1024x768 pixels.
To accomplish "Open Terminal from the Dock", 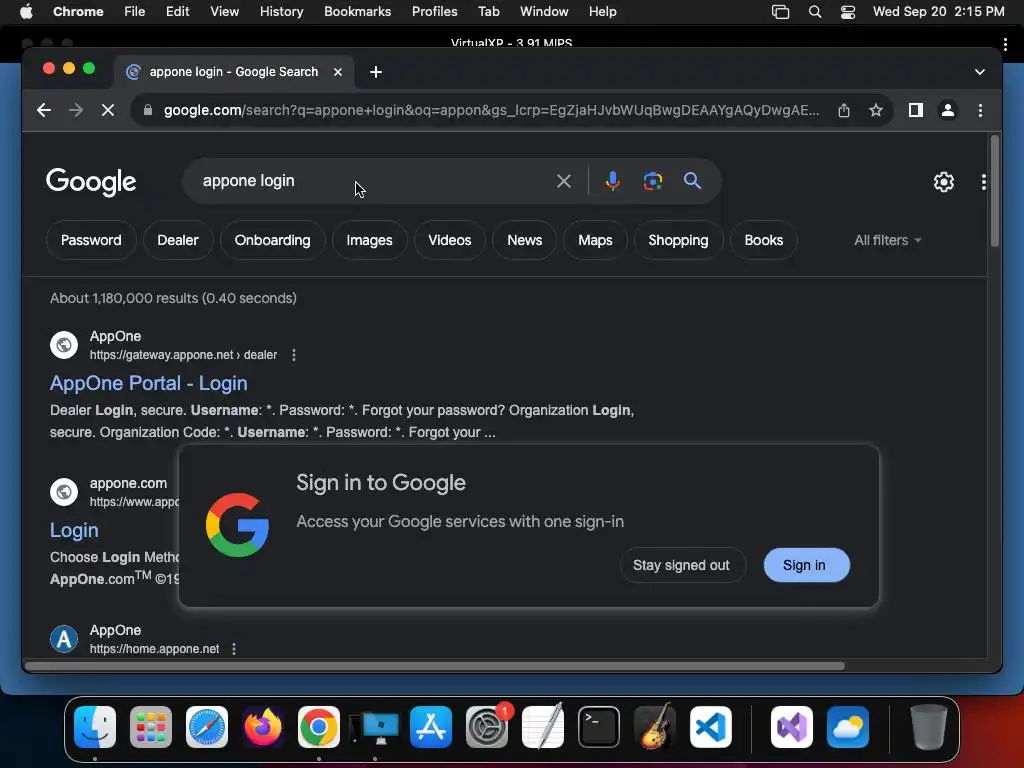I will click(599, 727).
